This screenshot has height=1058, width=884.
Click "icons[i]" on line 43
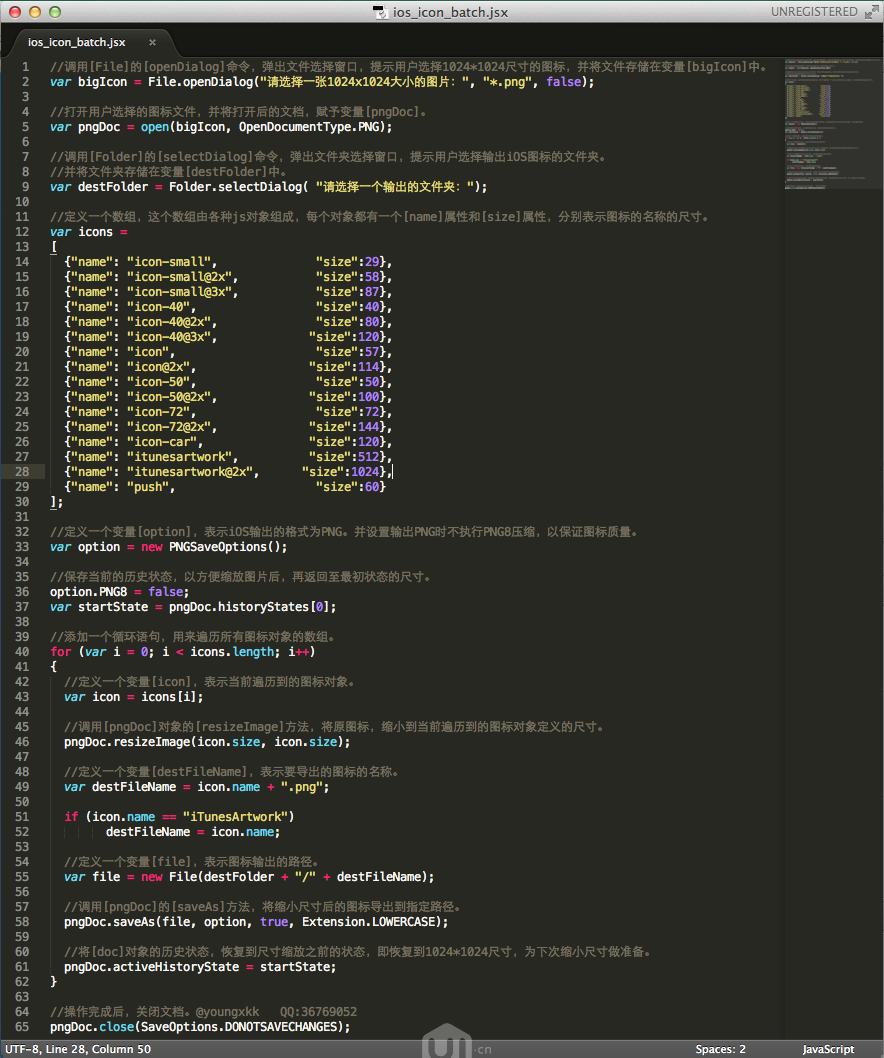(x=169, y=697)
